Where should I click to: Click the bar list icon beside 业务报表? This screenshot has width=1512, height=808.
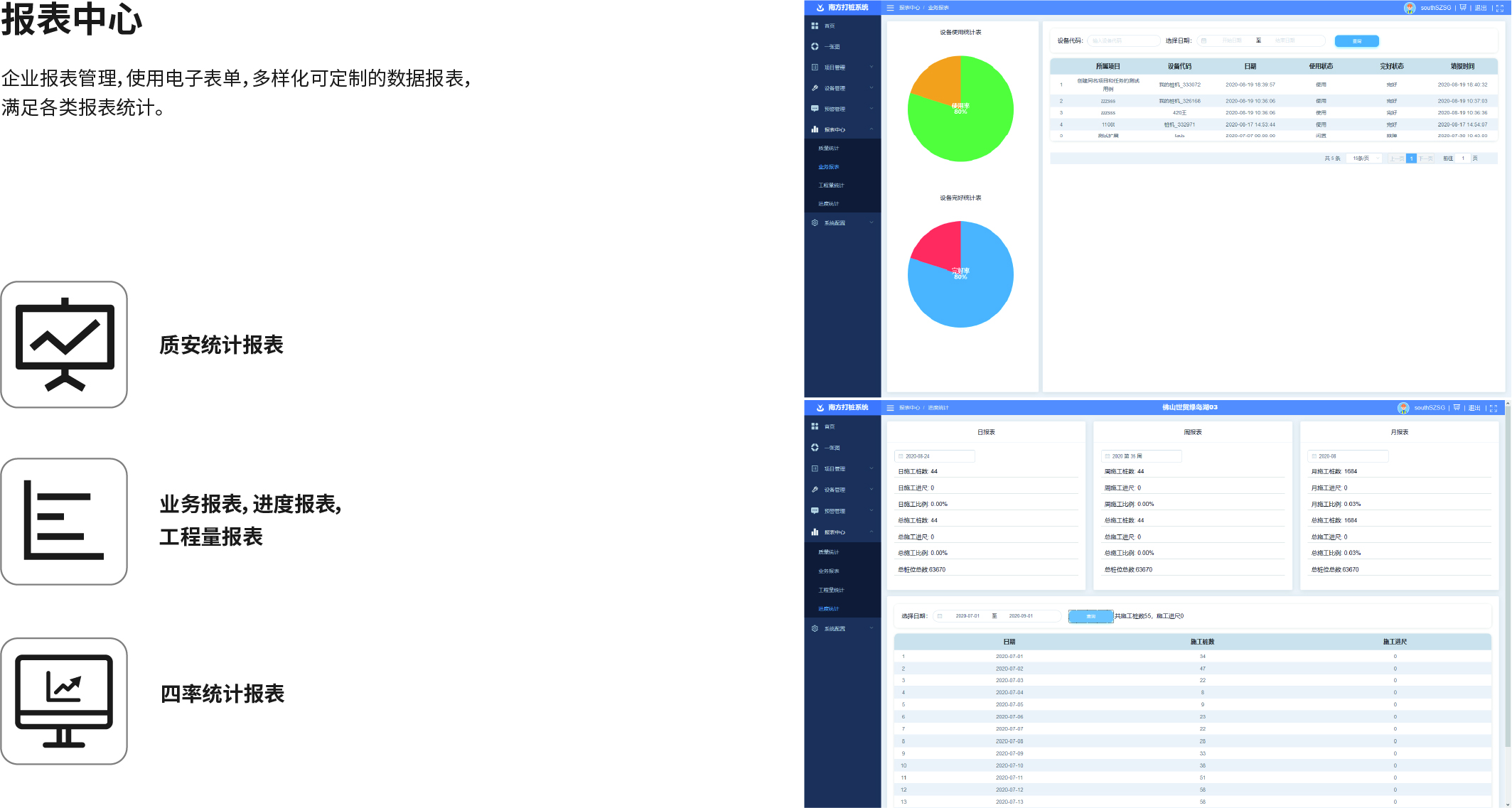click(64, 521)
